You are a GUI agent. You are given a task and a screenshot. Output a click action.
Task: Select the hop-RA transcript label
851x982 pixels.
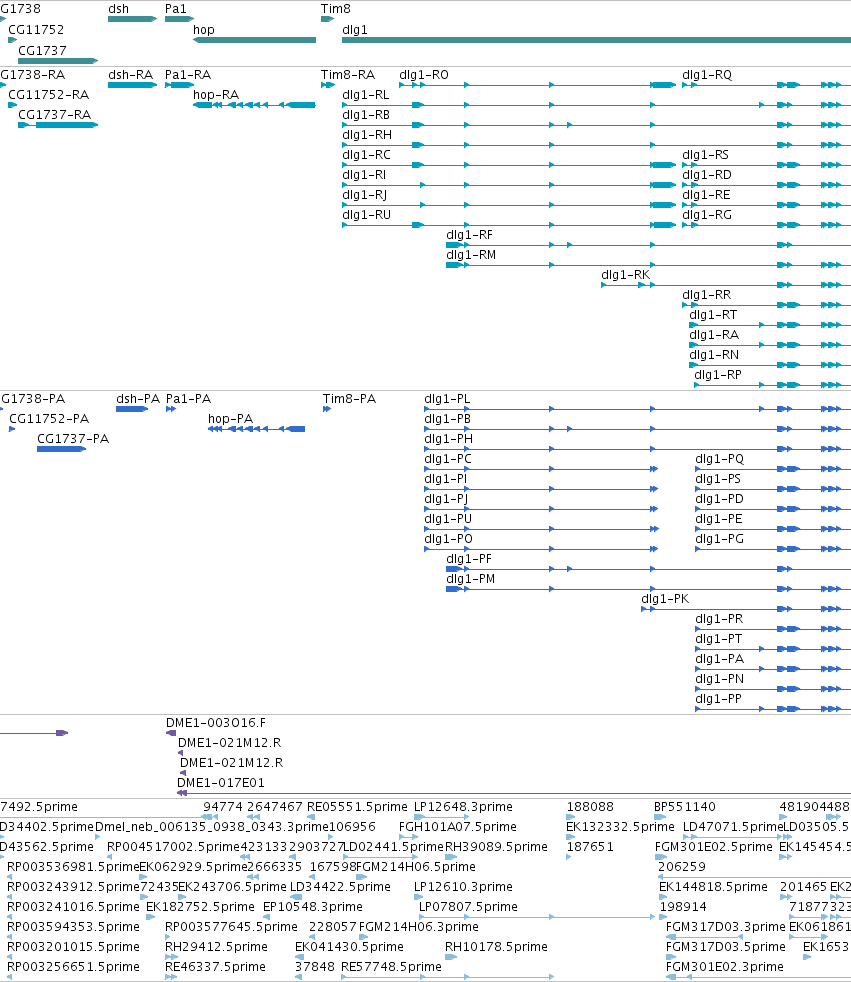point(216,95)
